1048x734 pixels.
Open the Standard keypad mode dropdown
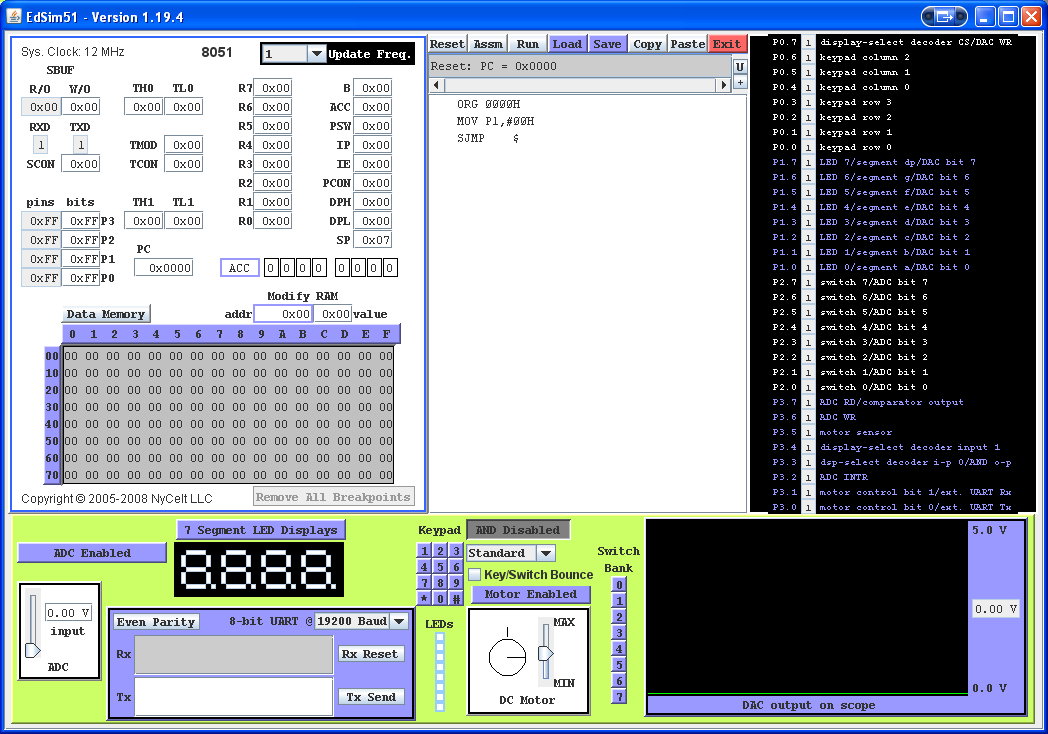[x=510, y=552]
